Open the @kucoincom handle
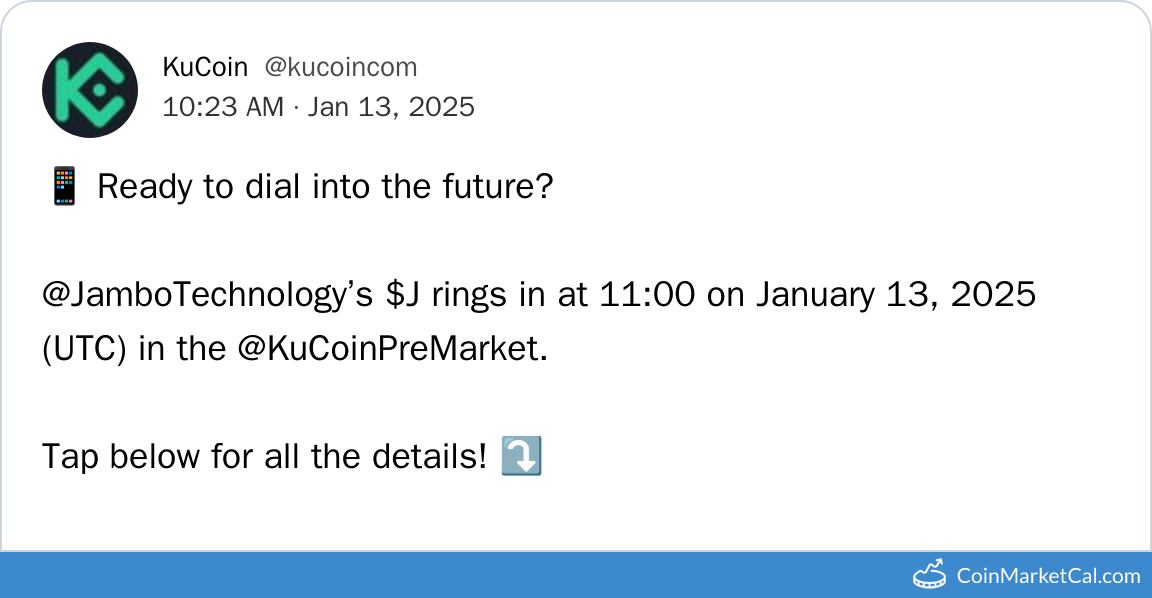This screenshot has width=1152, height=598. (x=340, y=67)
